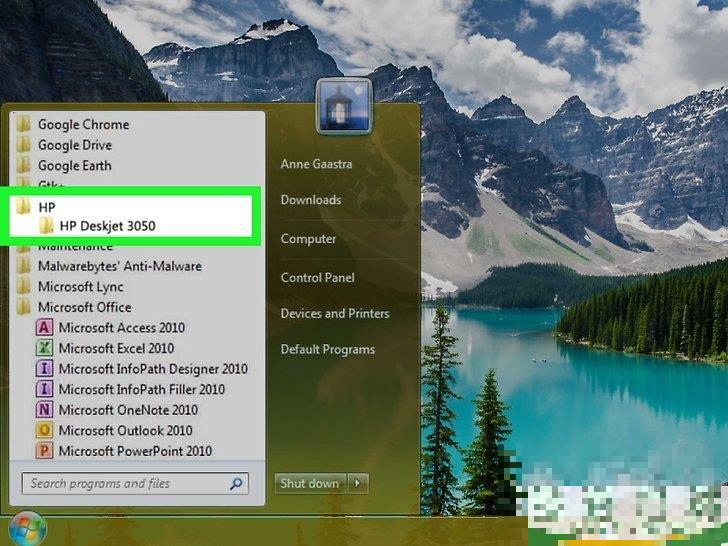This screenshot has height=546, width=728.
Task: Expand the Google Chrome folder
Action: click(x=83, y=125)
